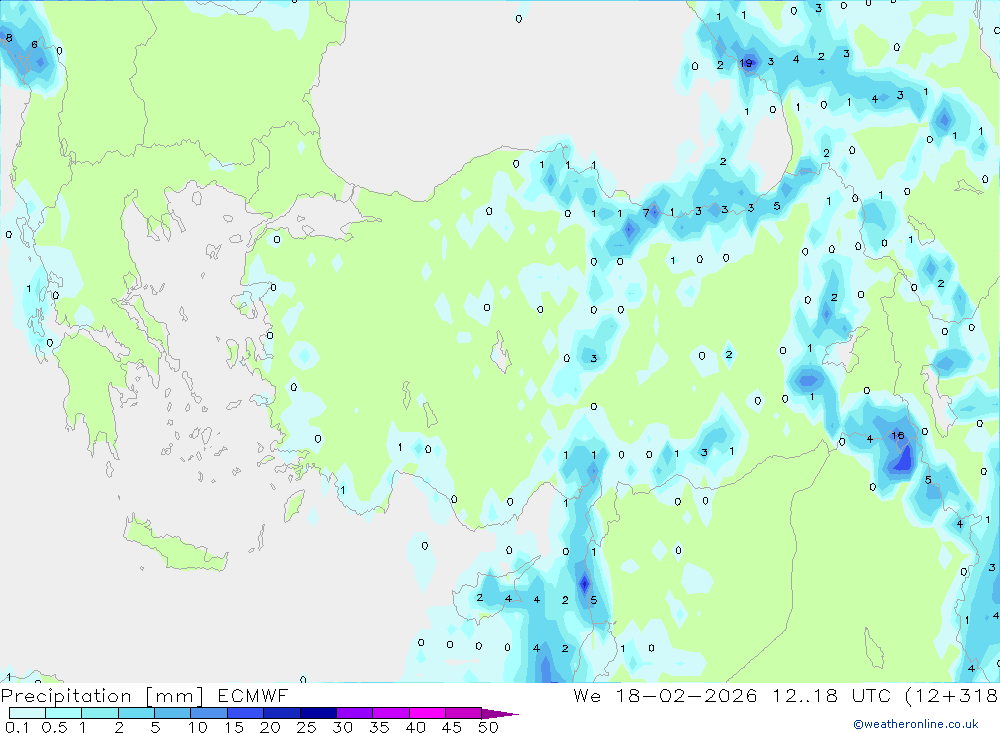Screen dimensions: 1000x733
Task: Click the 'We 18-02-2026' date text
Action: pyautogui.click(x=665, y=695)
